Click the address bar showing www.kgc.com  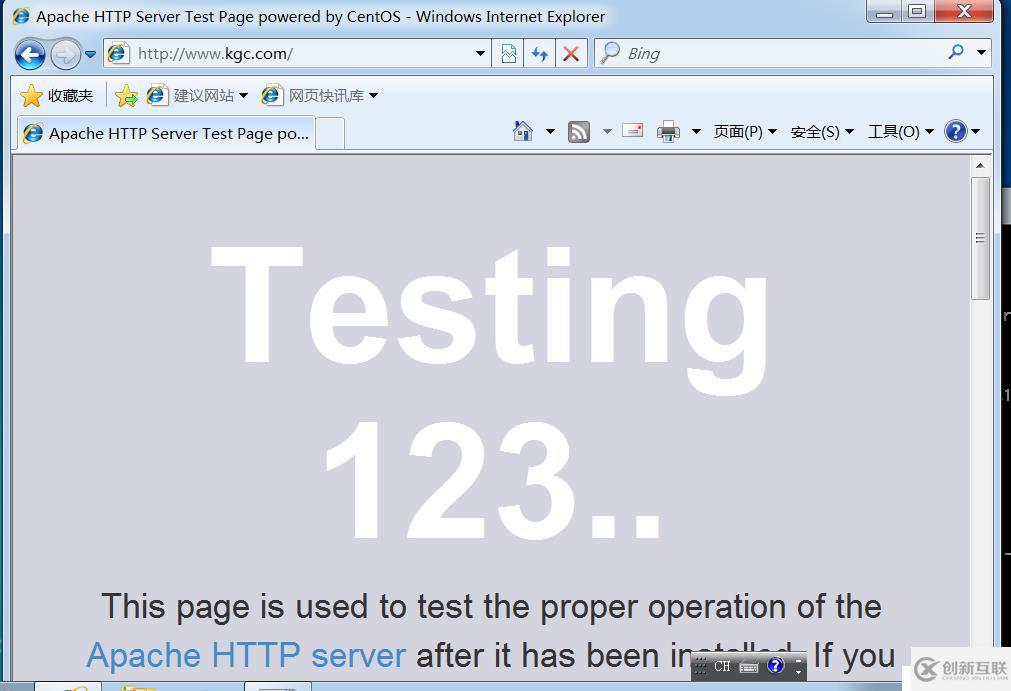pos(297,54)
